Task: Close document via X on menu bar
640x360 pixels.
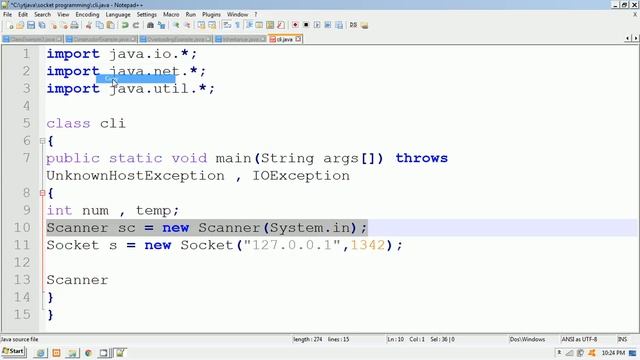Action: (x=635, y=14)
